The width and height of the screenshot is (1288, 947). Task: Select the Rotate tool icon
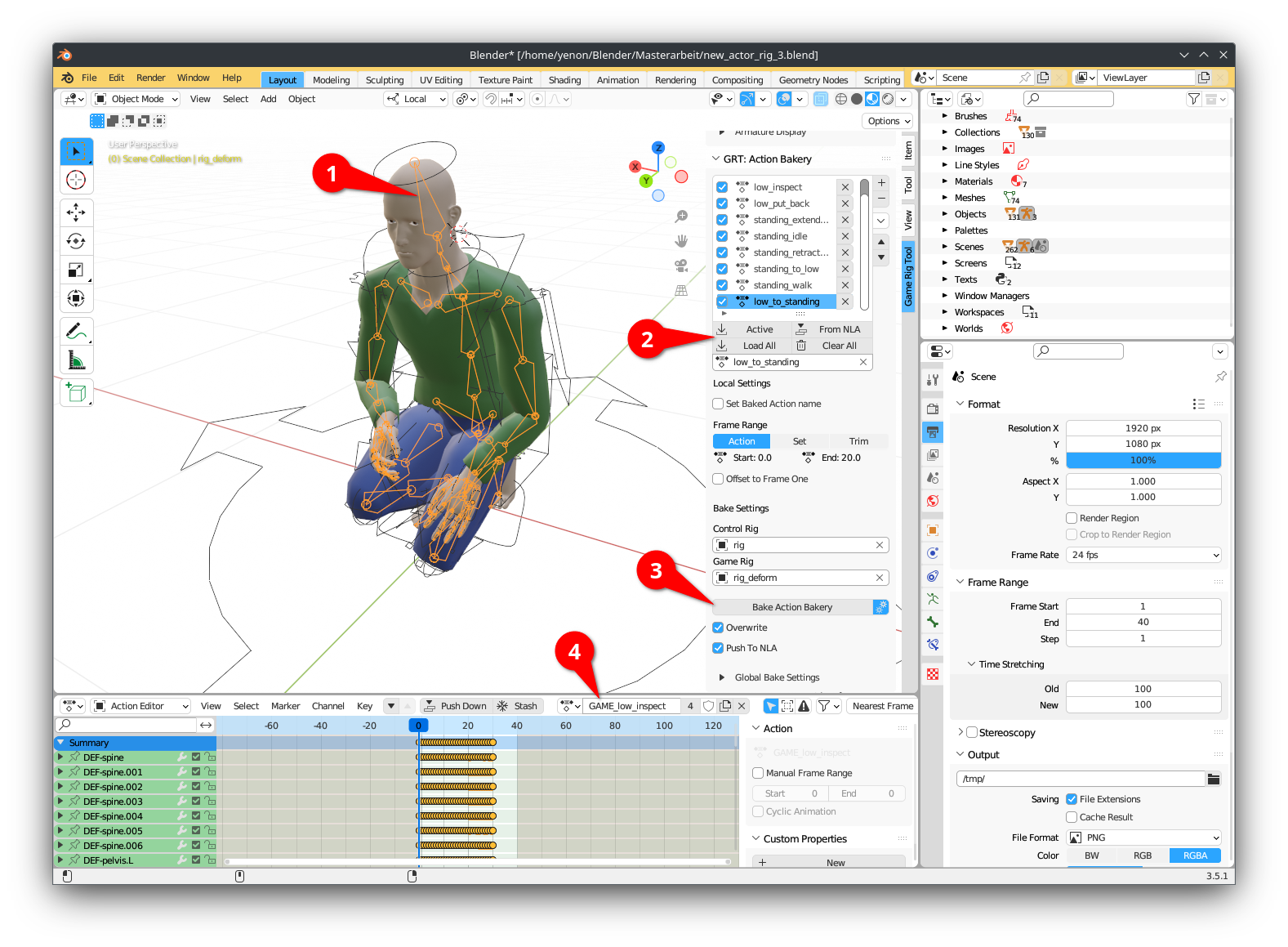(x=76, y=241)
